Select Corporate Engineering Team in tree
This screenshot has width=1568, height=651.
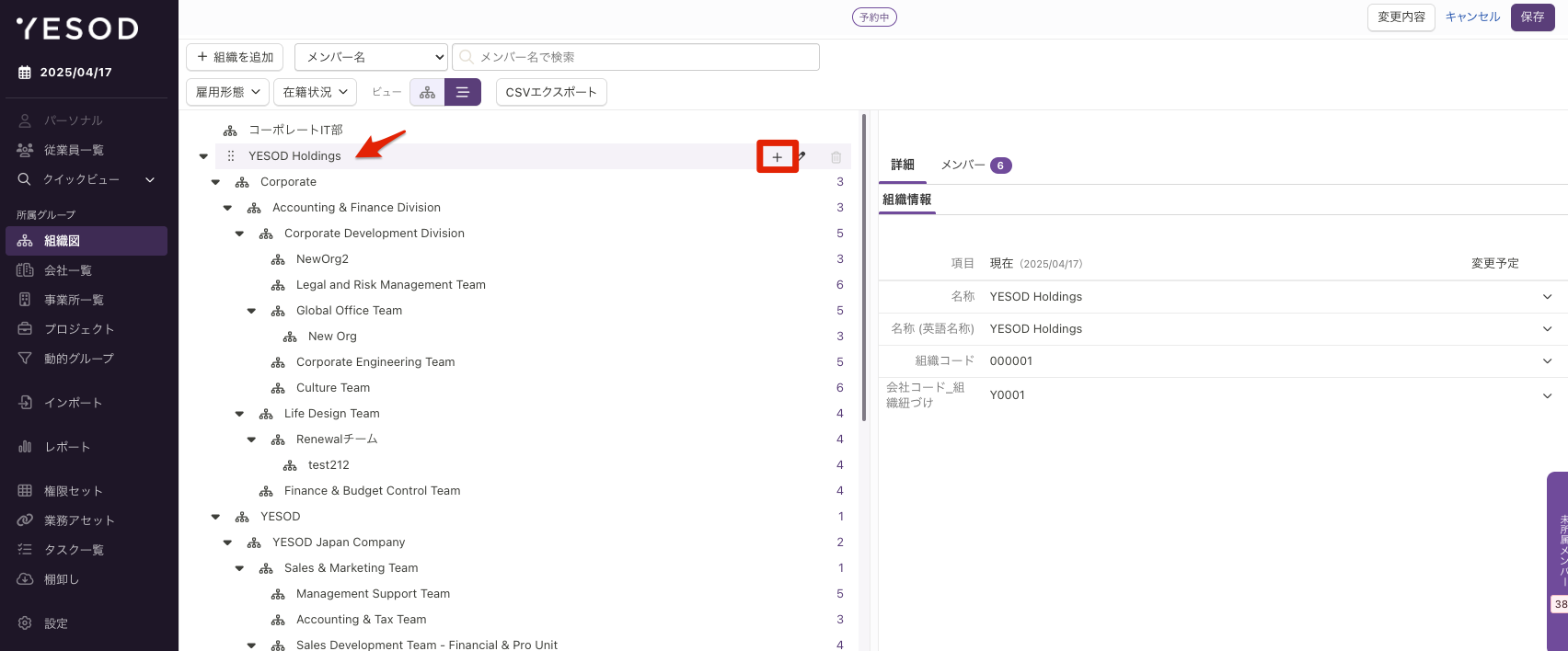pyautogui.click(x=375, y=362)
